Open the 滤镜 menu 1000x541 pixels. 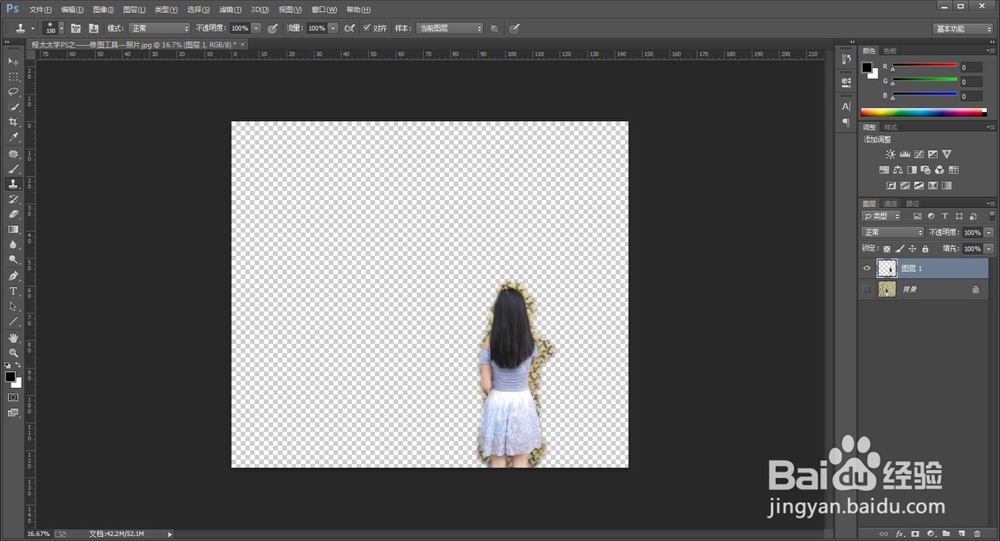pos(230,10)
